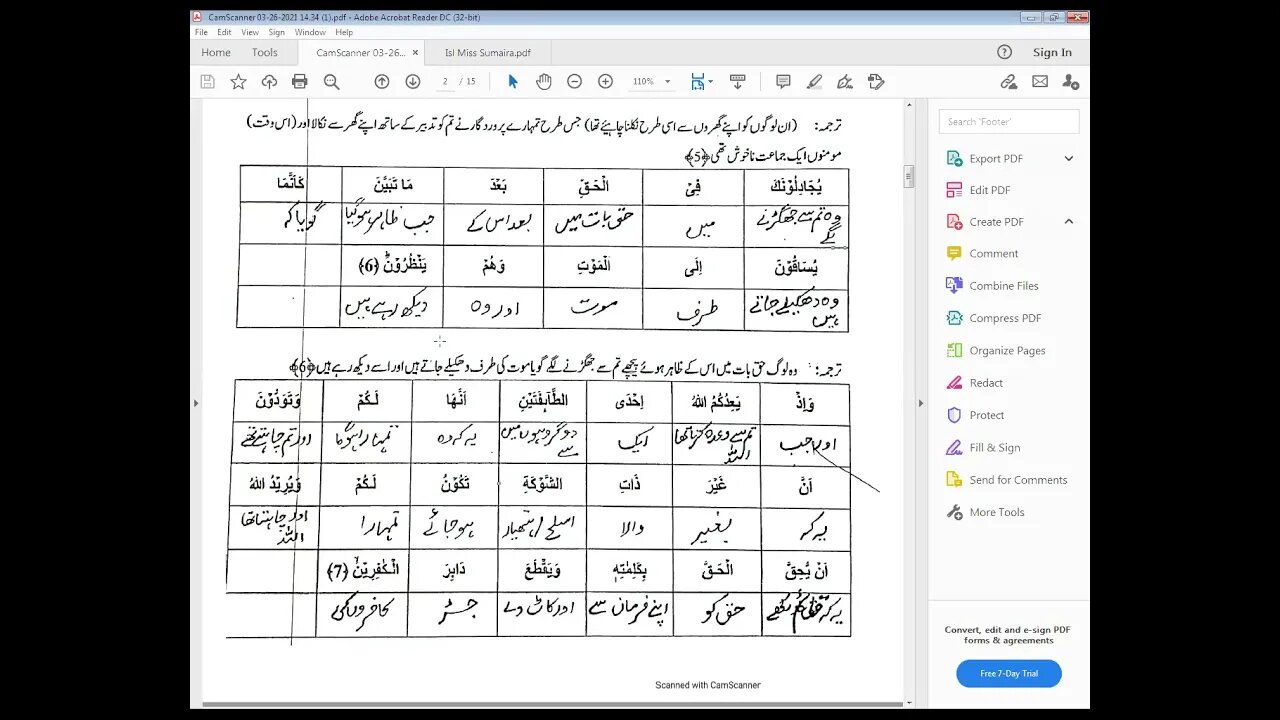Open the Protect tool
Screen dimensions: 1280x720
pos(987,415)
